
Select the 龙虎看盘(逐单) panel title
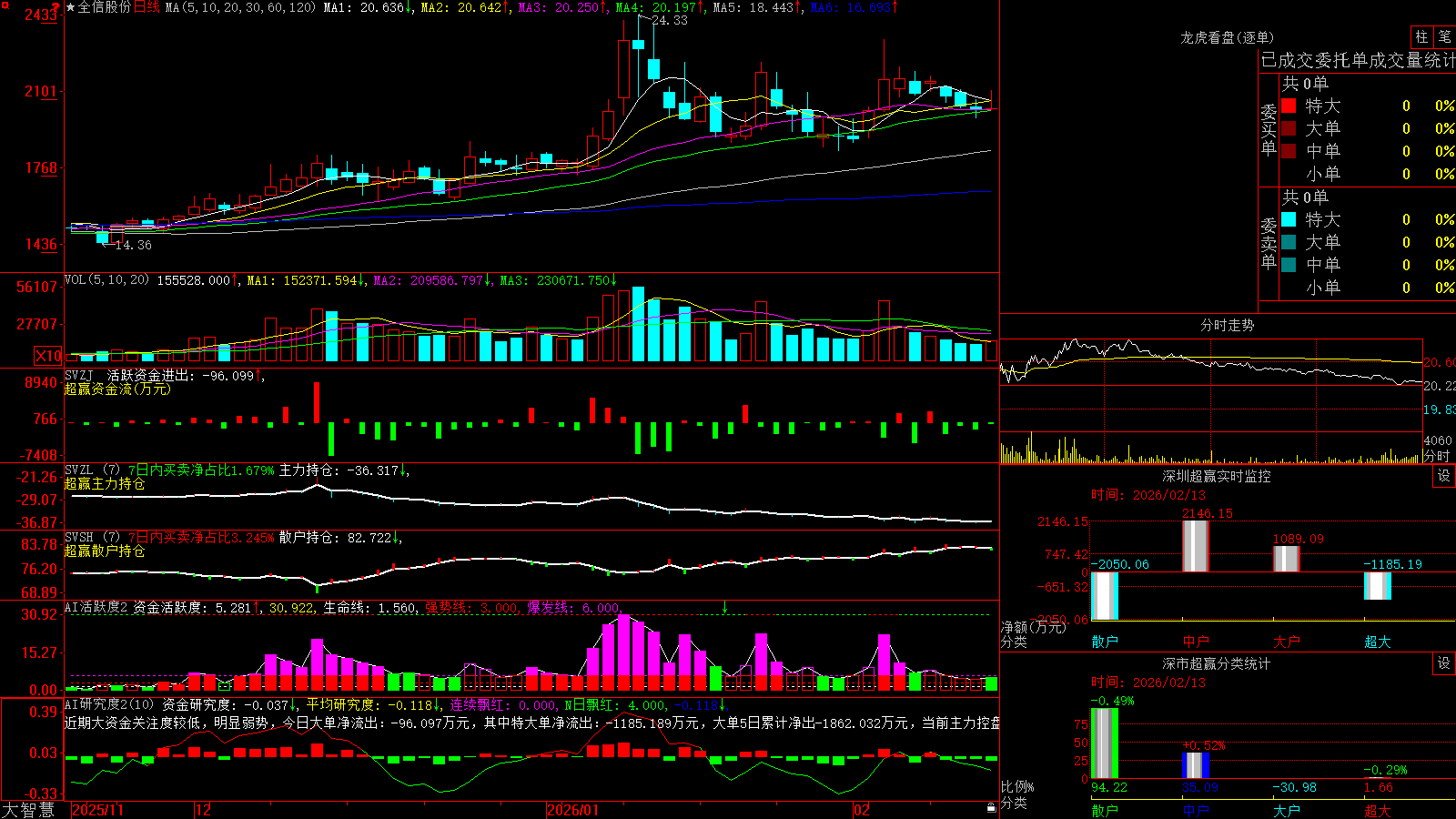click(x=1227, y=37)
